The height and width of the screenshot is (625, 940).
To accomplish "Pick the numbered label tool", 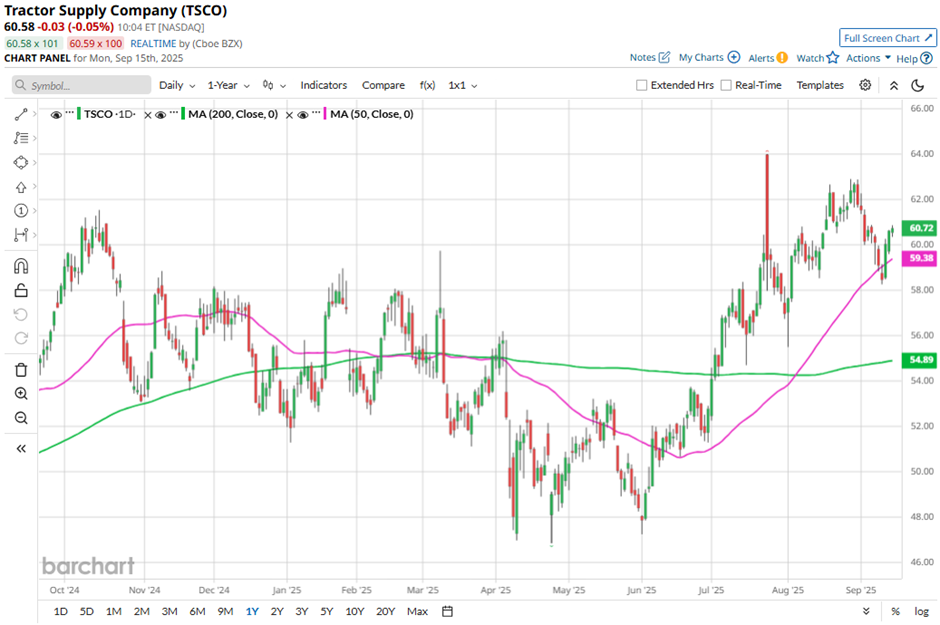I will (21, 210).
